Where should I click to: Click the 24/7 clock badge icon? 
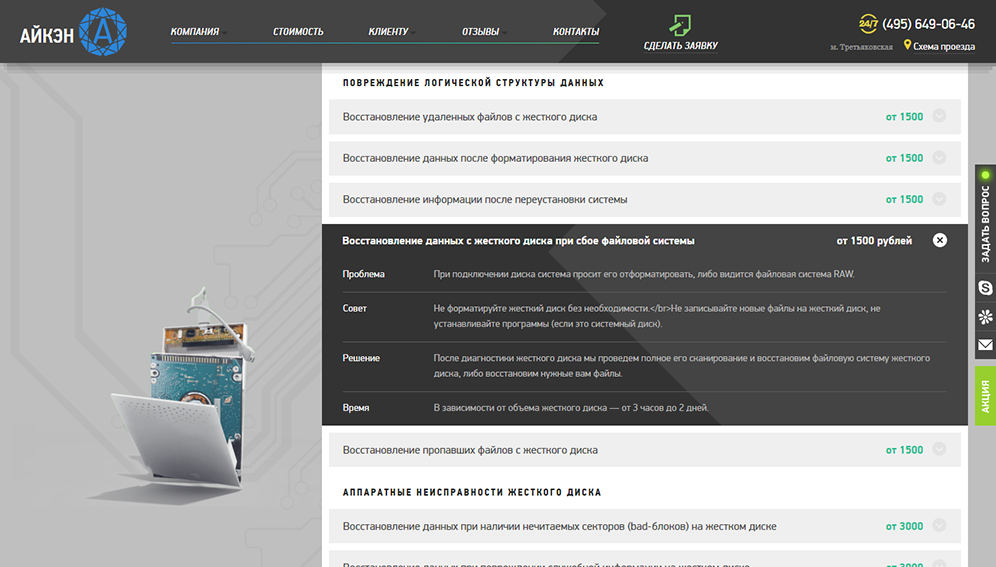(x=868, y=24)
